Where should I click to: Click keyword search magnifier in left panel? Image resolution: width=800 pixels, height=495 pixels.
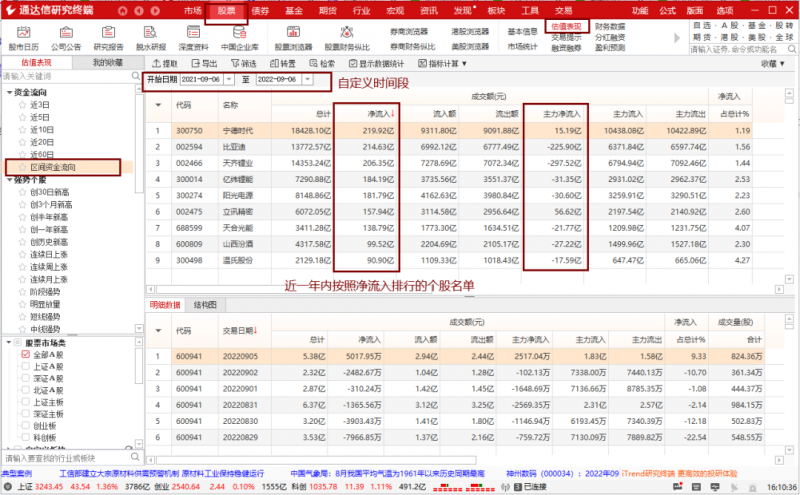[x=136, y=76]
